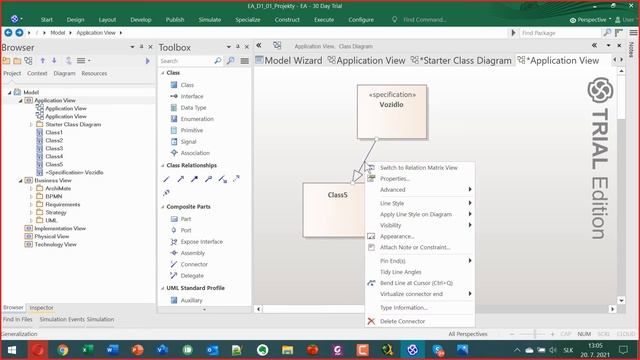640x360 pixels.
Task: Open the Enterprise Architect application logo menu
Action: [x=15, y=19]
